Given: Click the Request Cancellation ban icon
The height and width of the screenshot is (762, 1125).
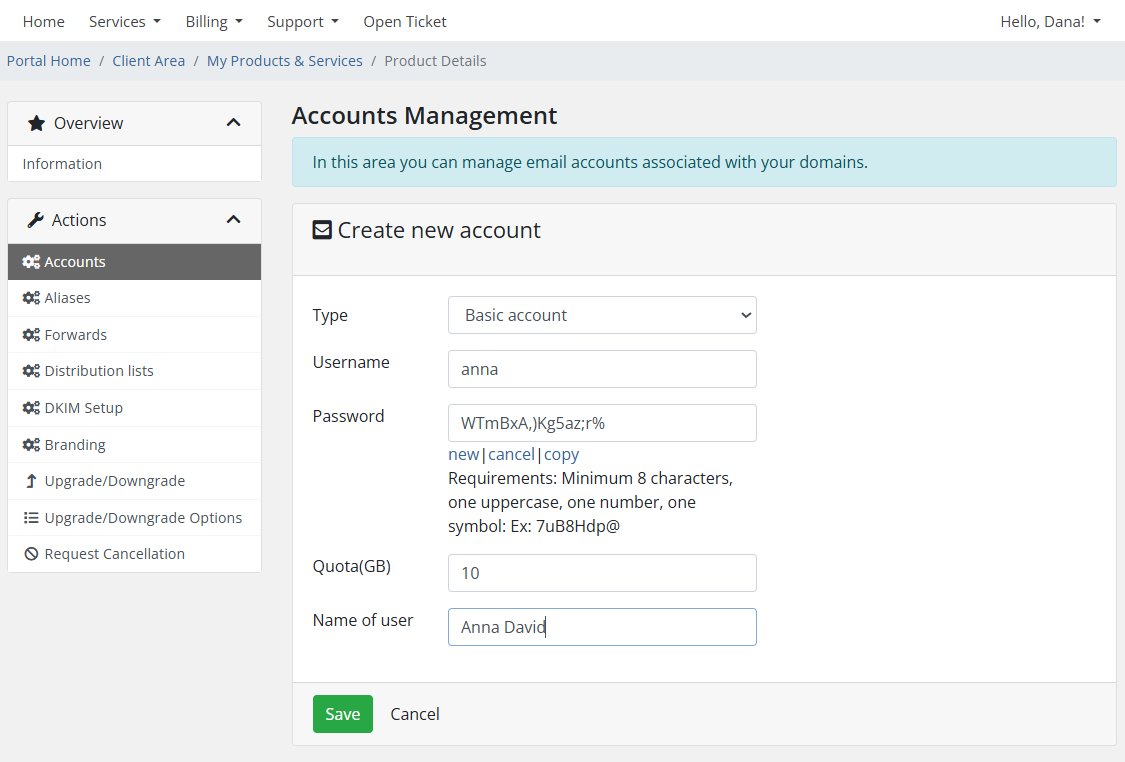Looking at the screenshot, I should tap(31, 554).
